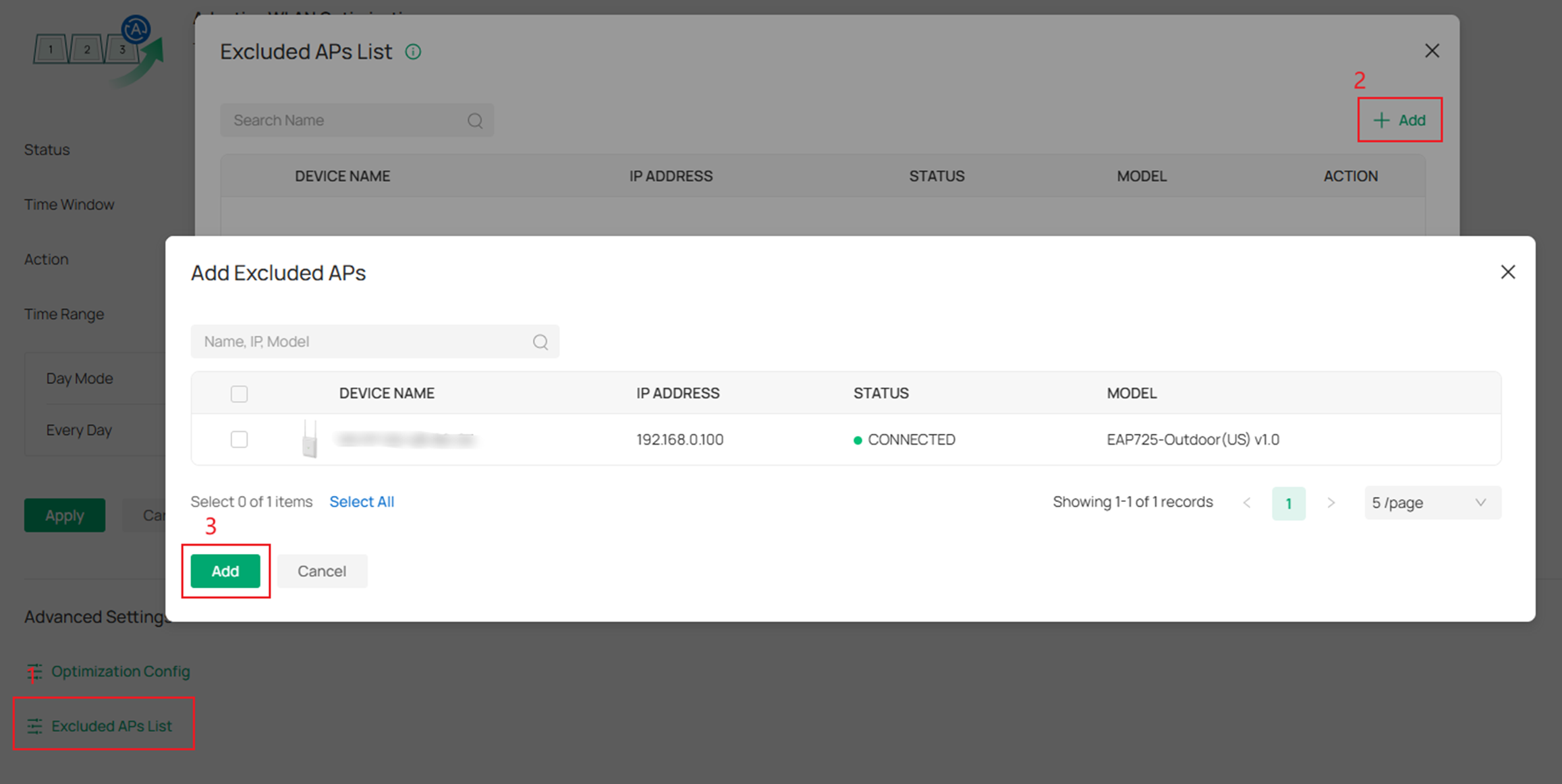Click the Excluded APs List sliders icon

(x=34, y=726)
